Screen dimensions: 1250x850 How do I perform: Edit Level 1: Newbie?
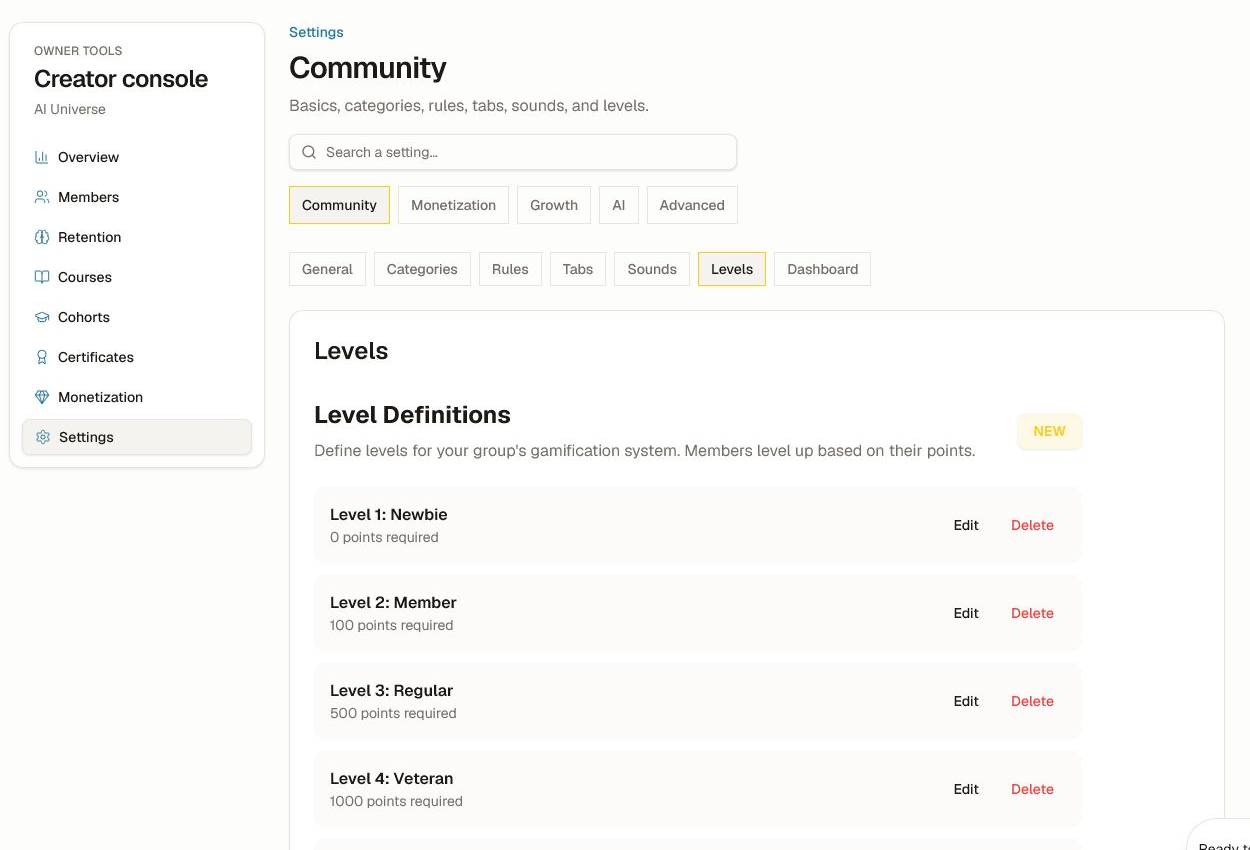pyautogui.click(x=966, y=525)
